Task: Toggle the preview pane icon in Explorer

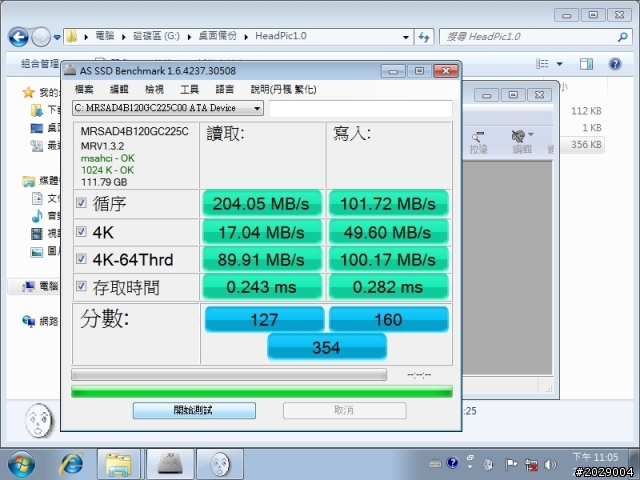Action: (586, 63)
